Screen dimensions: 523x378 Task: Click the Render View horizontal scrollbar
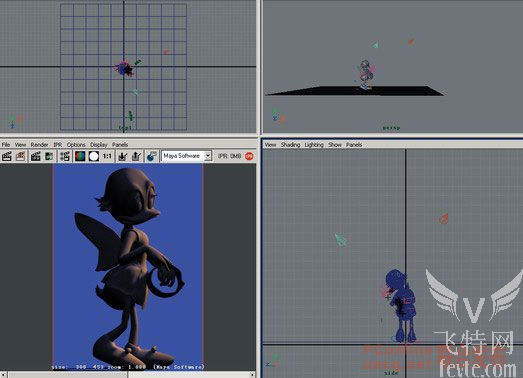(x=128, y=375)
